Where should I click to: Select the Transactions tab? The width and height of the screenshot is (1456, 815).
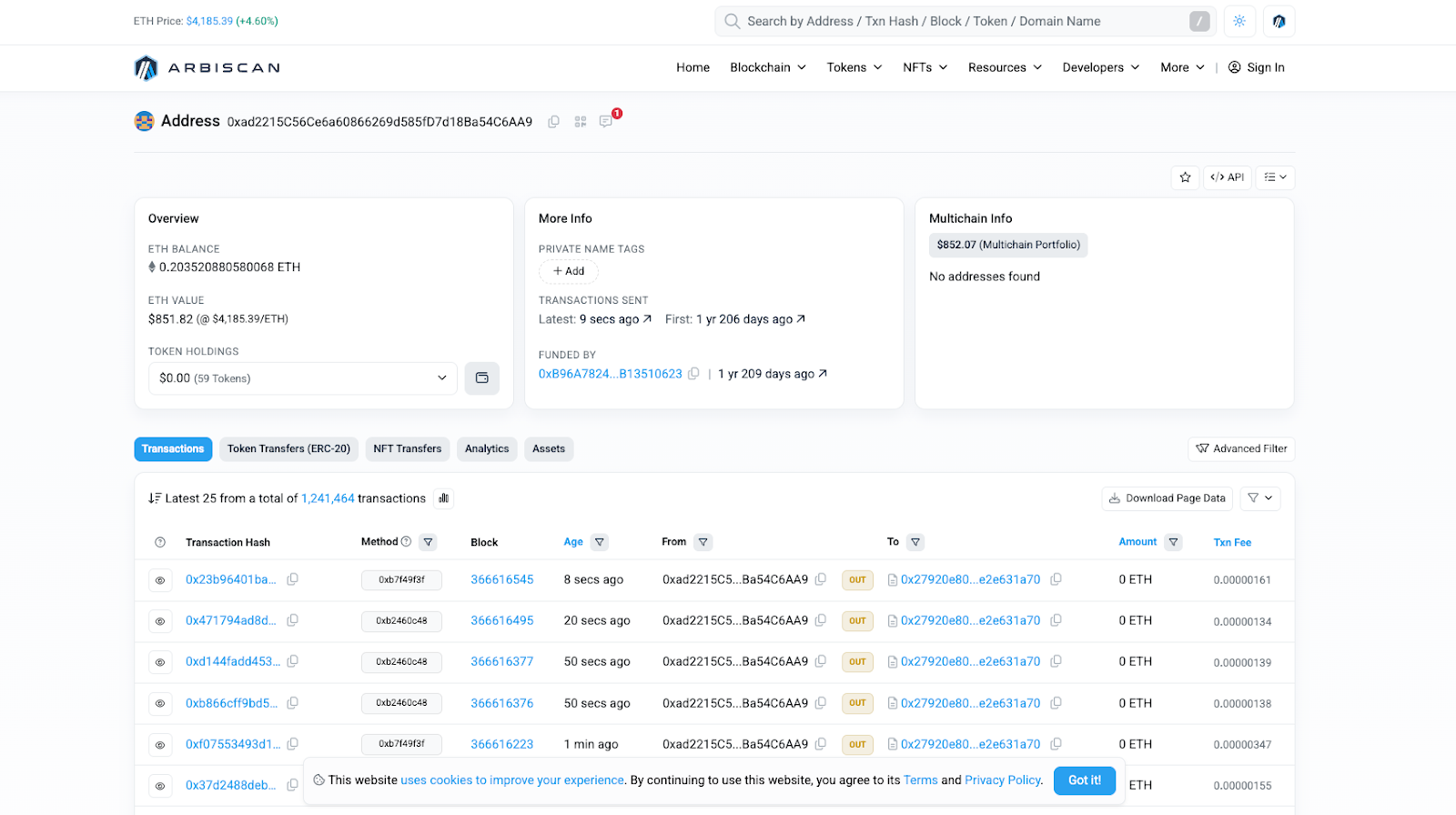(173, 449)
